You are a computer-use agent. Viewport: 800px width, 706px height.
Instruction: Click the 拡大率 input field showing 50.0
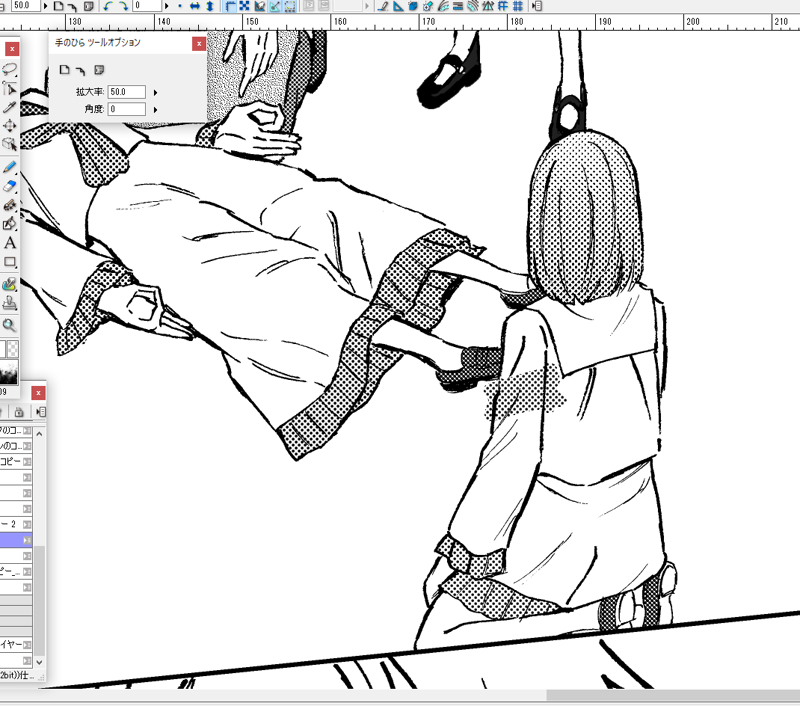[x=127, y=92]
